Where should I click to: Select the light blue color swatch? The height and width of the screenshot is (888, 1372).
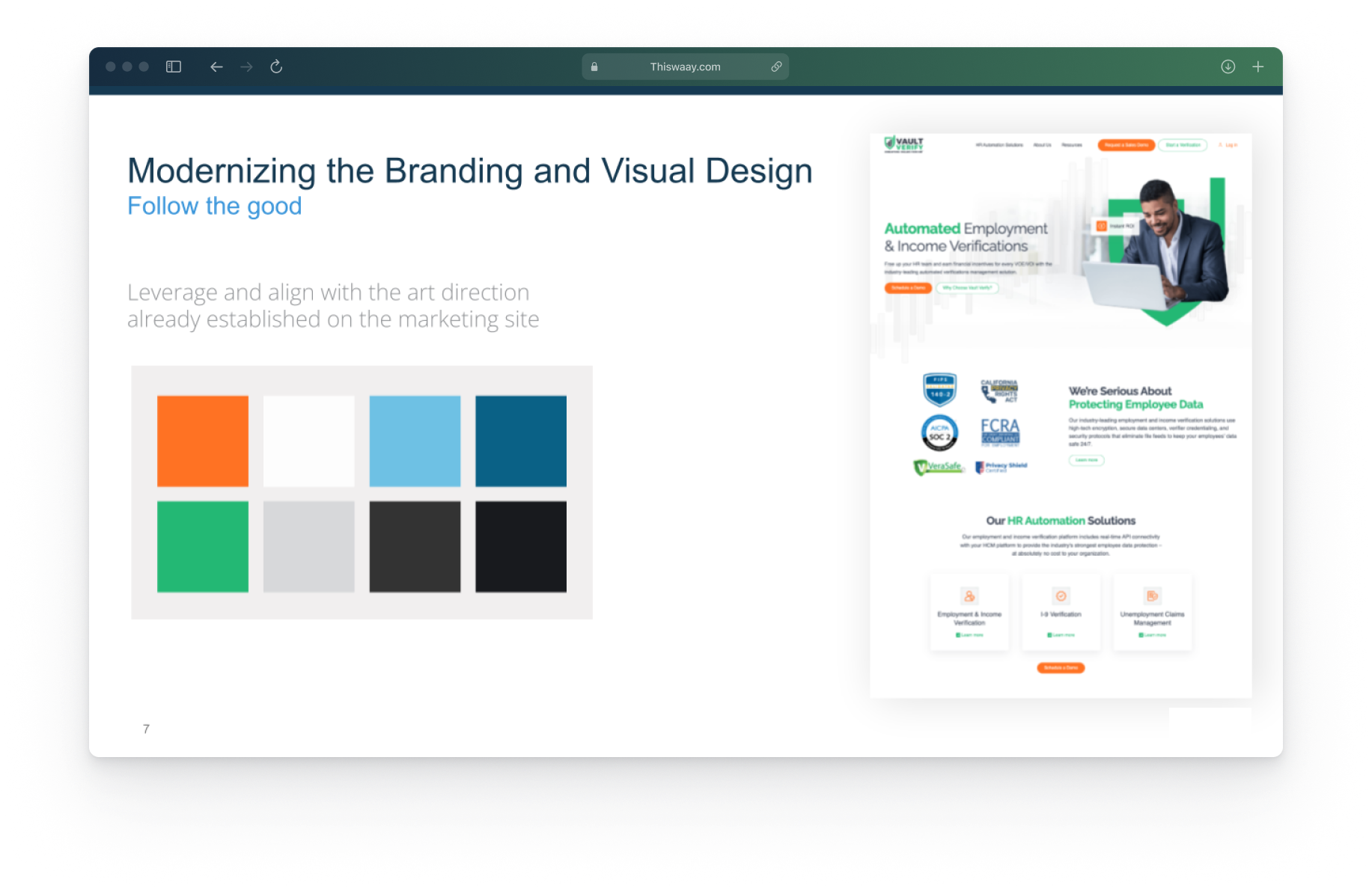click(x=415, y=441)
